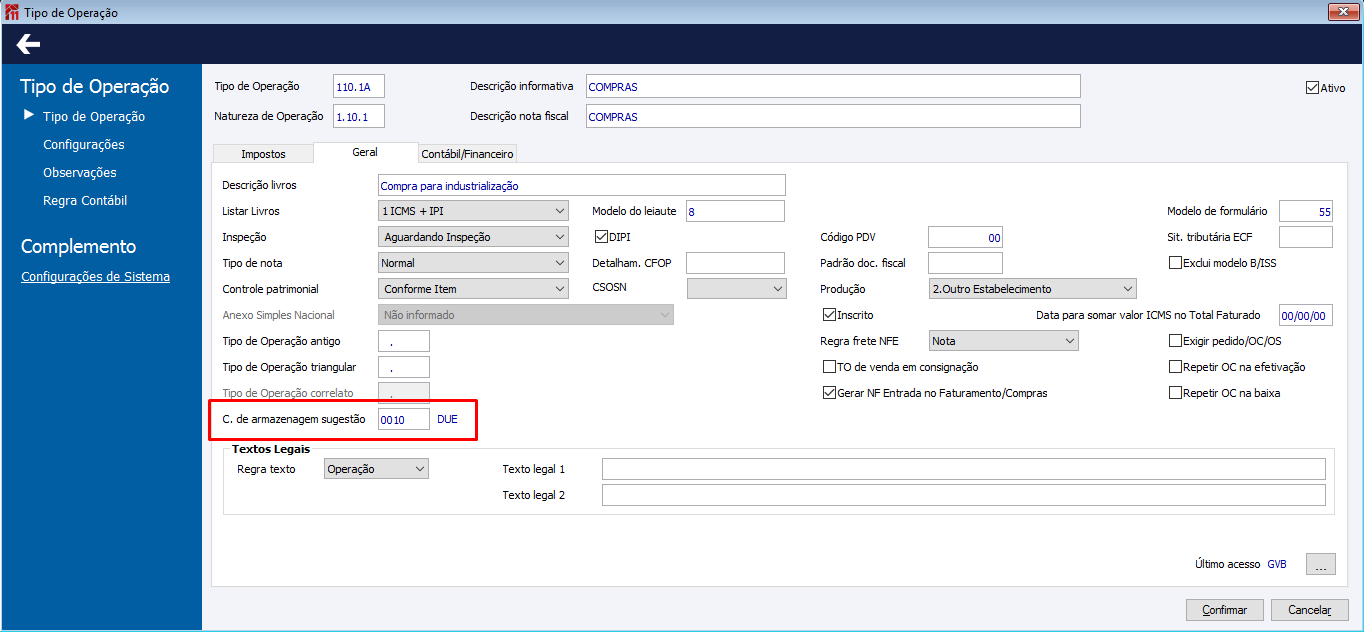Screen dimensions: 1364x632
Task: Open the Listar Livros dropdown
Action: pos(474,211)
